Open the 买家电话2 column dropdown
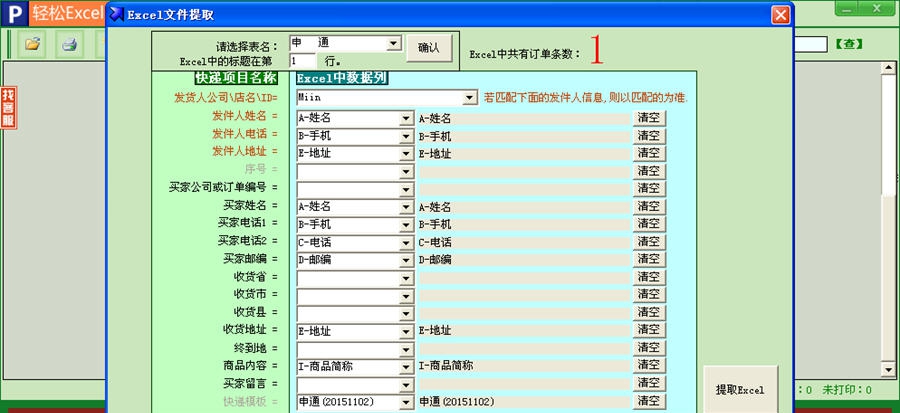This screenshot has width=900, height=413. pos(406,243)
